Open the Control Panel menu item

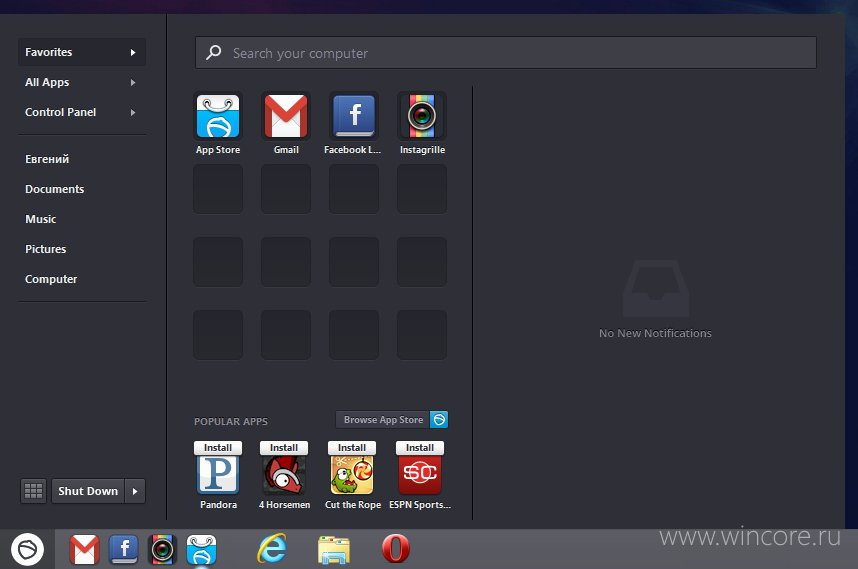[x=82, y=112]
